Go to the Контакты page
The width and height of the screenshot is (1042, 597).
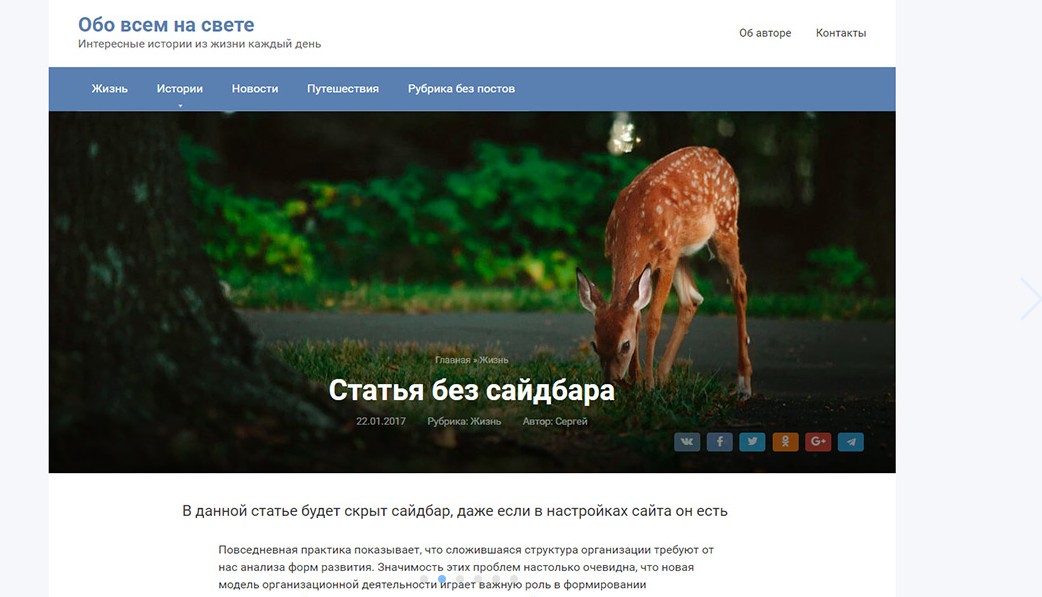(841, 33)
